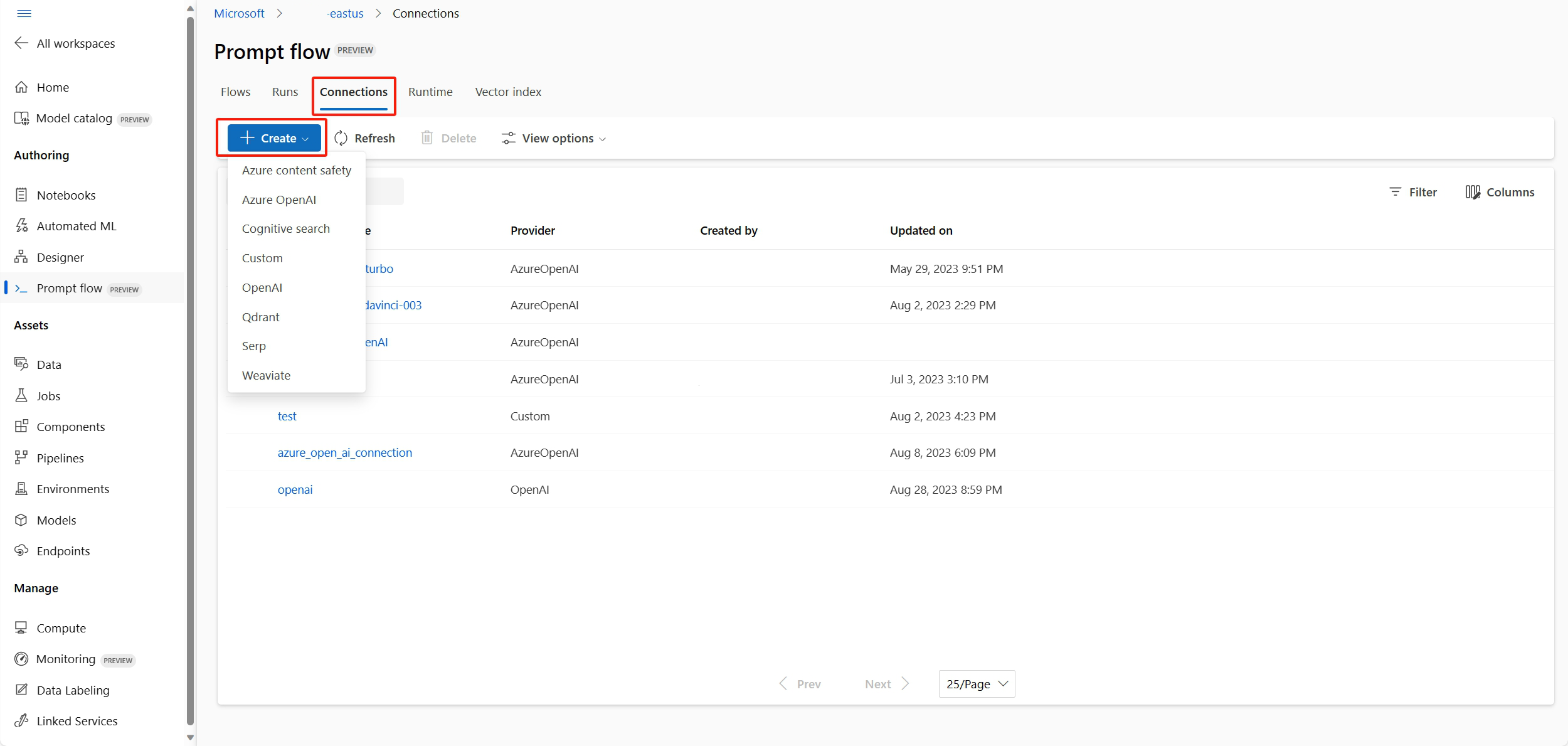Viewport: 1568px width, 746px height.
Task: Open Model catalog in sidebar
Action: pyautogui.click(x=74, y=119)
